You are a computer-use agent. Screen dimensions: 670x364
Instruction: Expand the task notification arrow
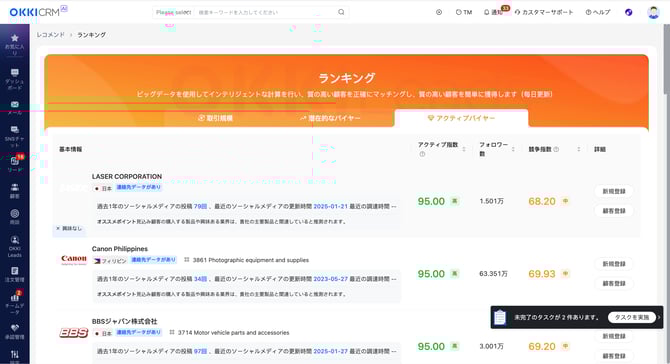[x=659, y=317]
